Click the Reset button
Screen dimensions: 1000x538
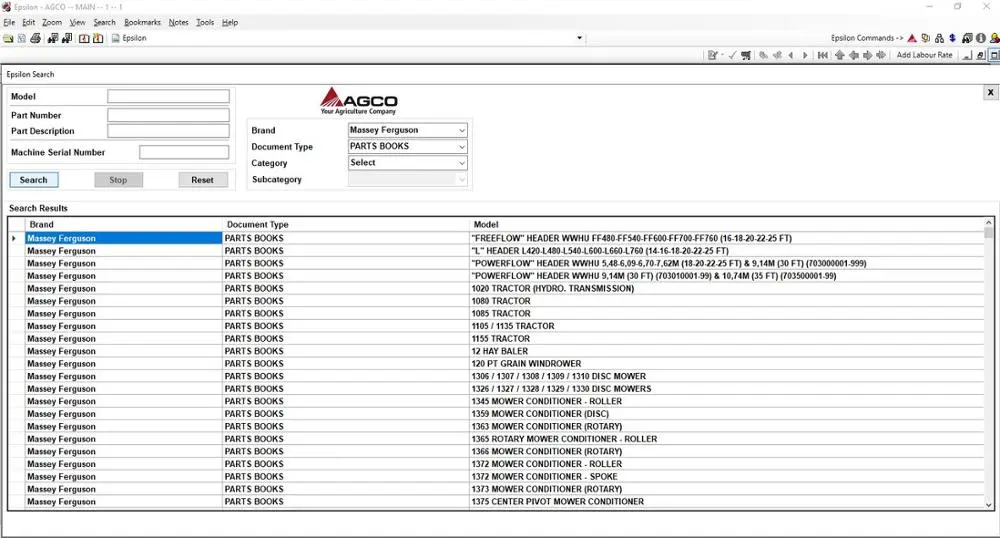[202, 180]
